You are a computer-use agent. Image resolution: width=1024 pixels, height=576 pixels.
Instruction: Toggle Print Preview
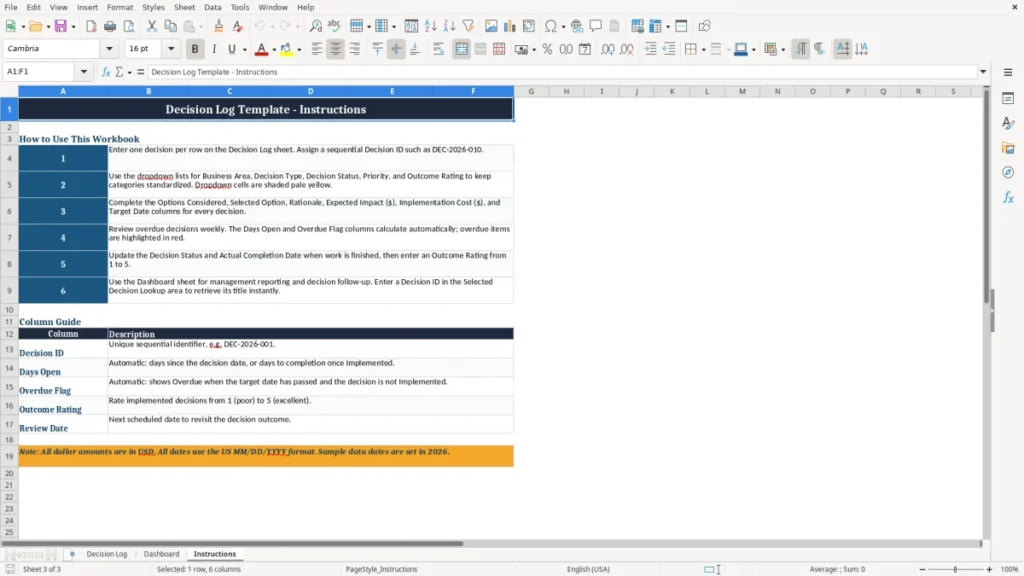(129, 26)
